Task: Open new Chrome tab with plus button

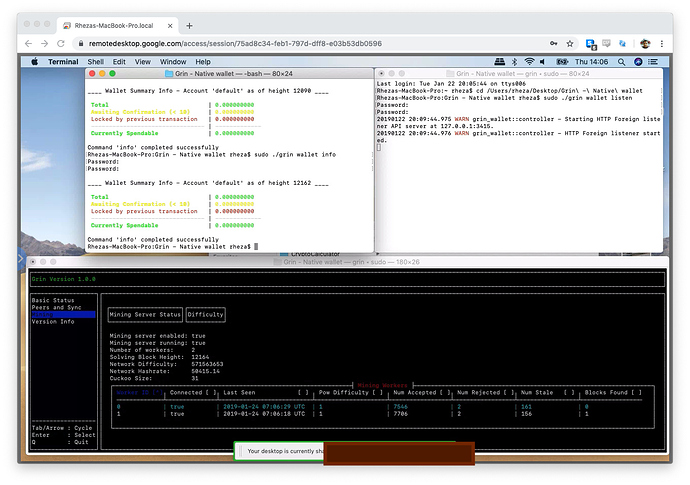Action: [x=189, y=26]
